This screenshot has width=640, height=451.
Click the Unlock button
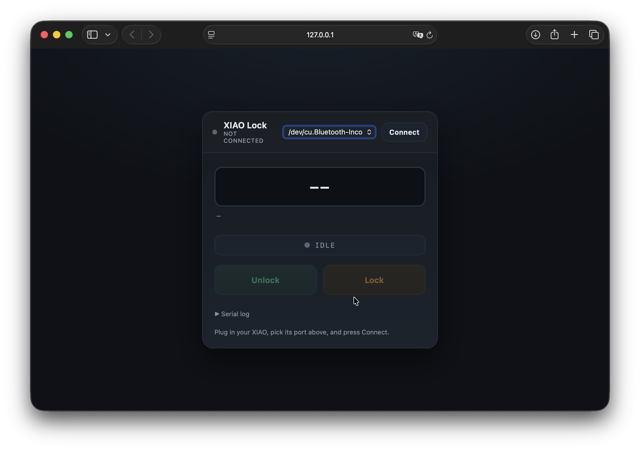265,280
